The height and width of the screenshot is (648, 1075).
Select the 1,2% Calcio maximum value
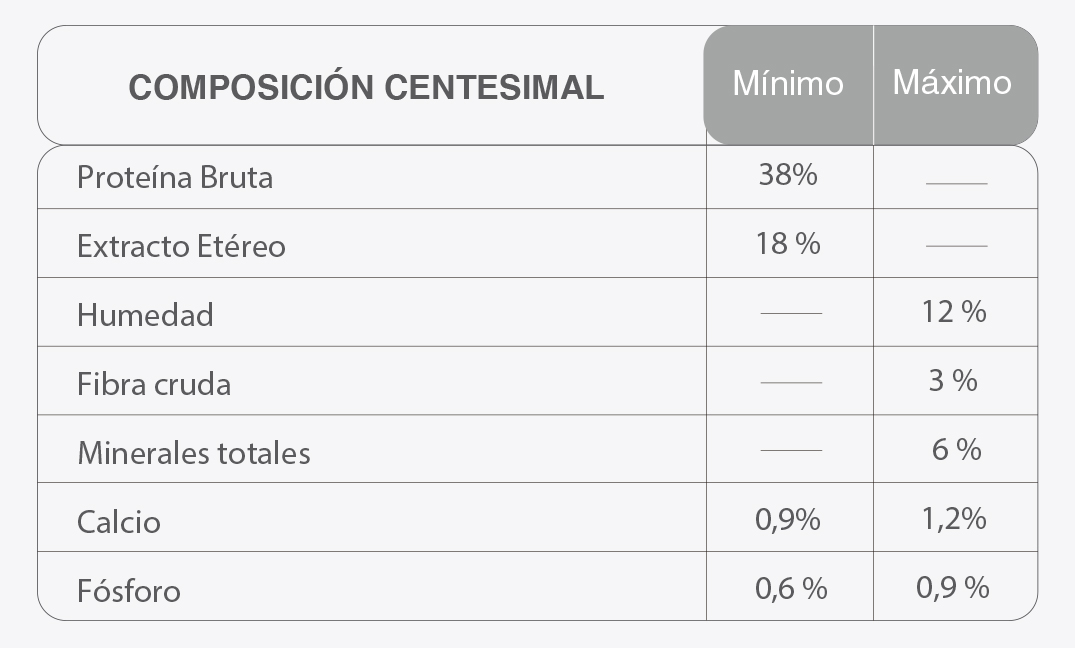pos(954,518)
